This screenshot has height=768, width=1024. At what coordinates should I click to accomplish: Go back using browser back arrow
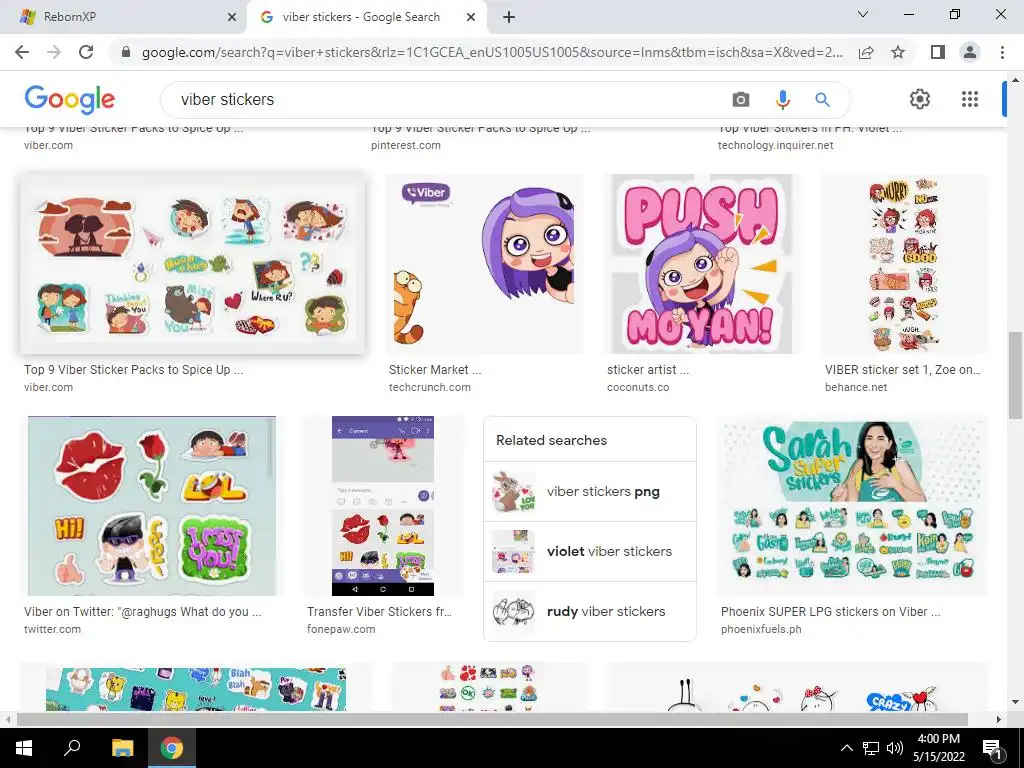(22, 52)
